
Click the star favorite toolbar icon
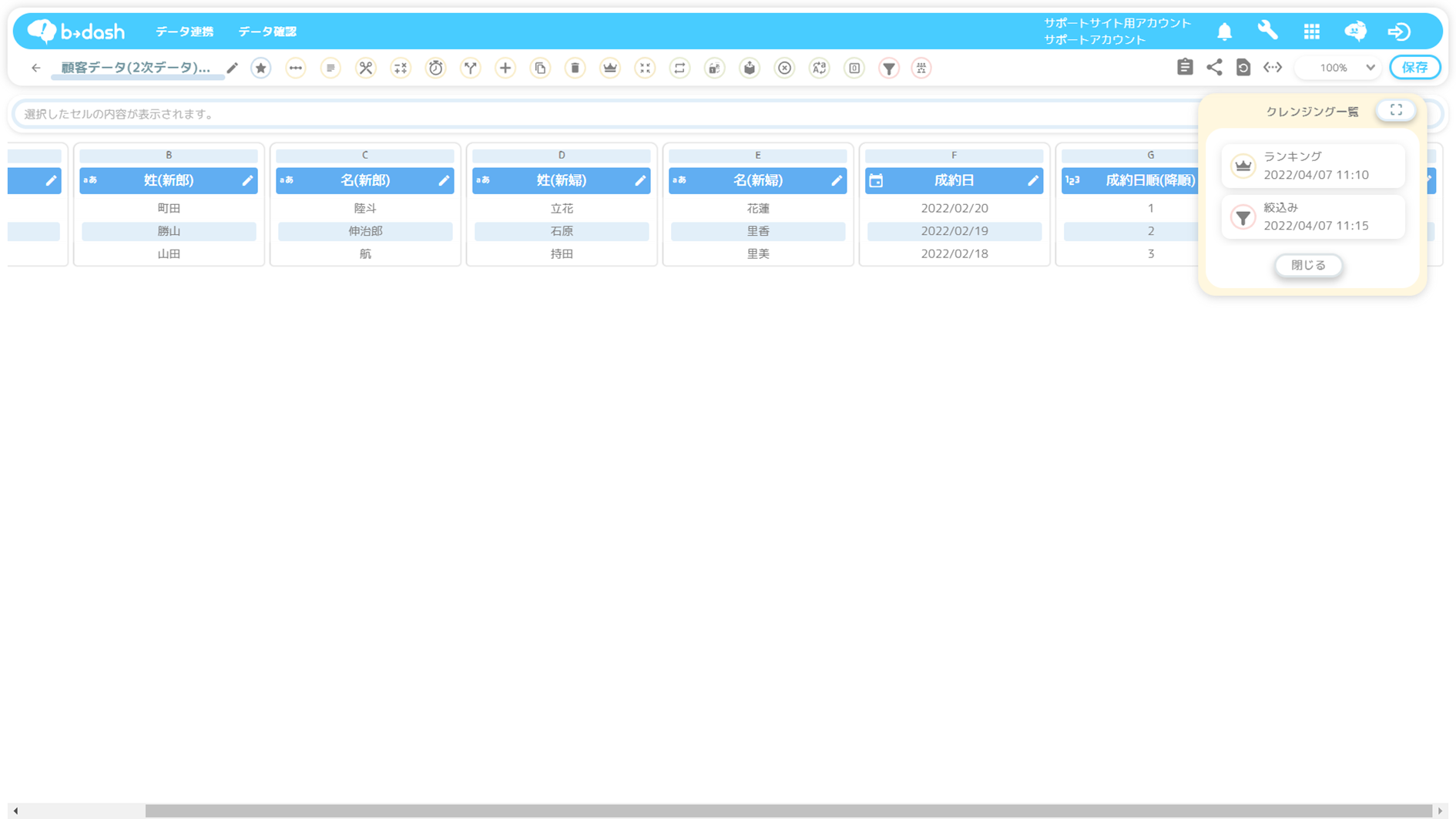261,68
